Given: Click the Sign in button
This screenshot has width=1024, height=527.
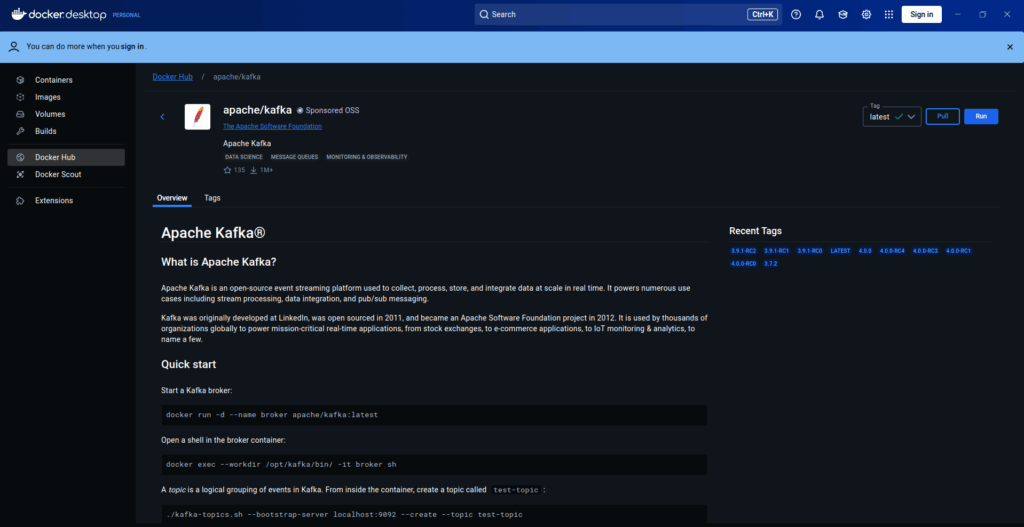Looking at the screenshot, I should 921,14.
